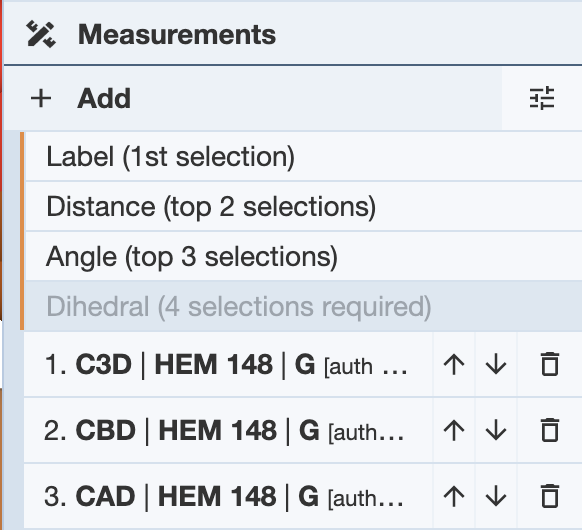Move CBD selection up with arrow
This screenshot has width=582, height=530.
[454, 431]
